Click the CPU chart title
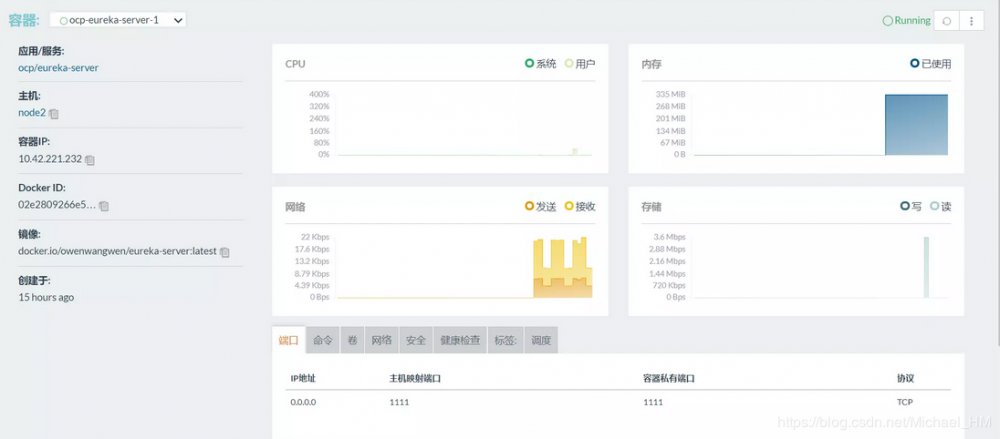Screen dimensions: 1000x439 point(295,64)
